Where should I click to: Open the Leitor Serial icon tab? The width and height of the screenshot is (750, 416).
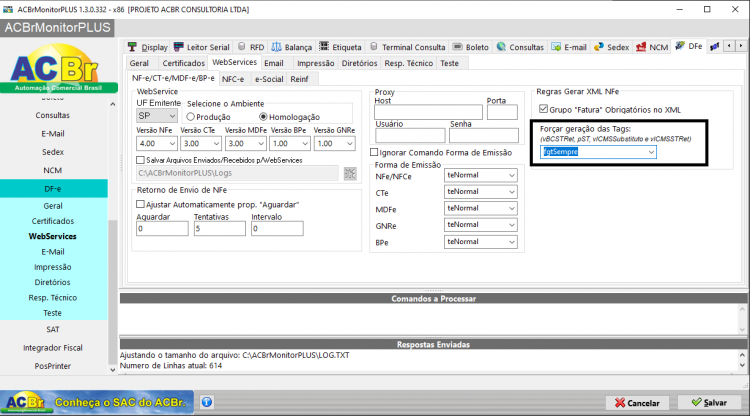point(201,47)
